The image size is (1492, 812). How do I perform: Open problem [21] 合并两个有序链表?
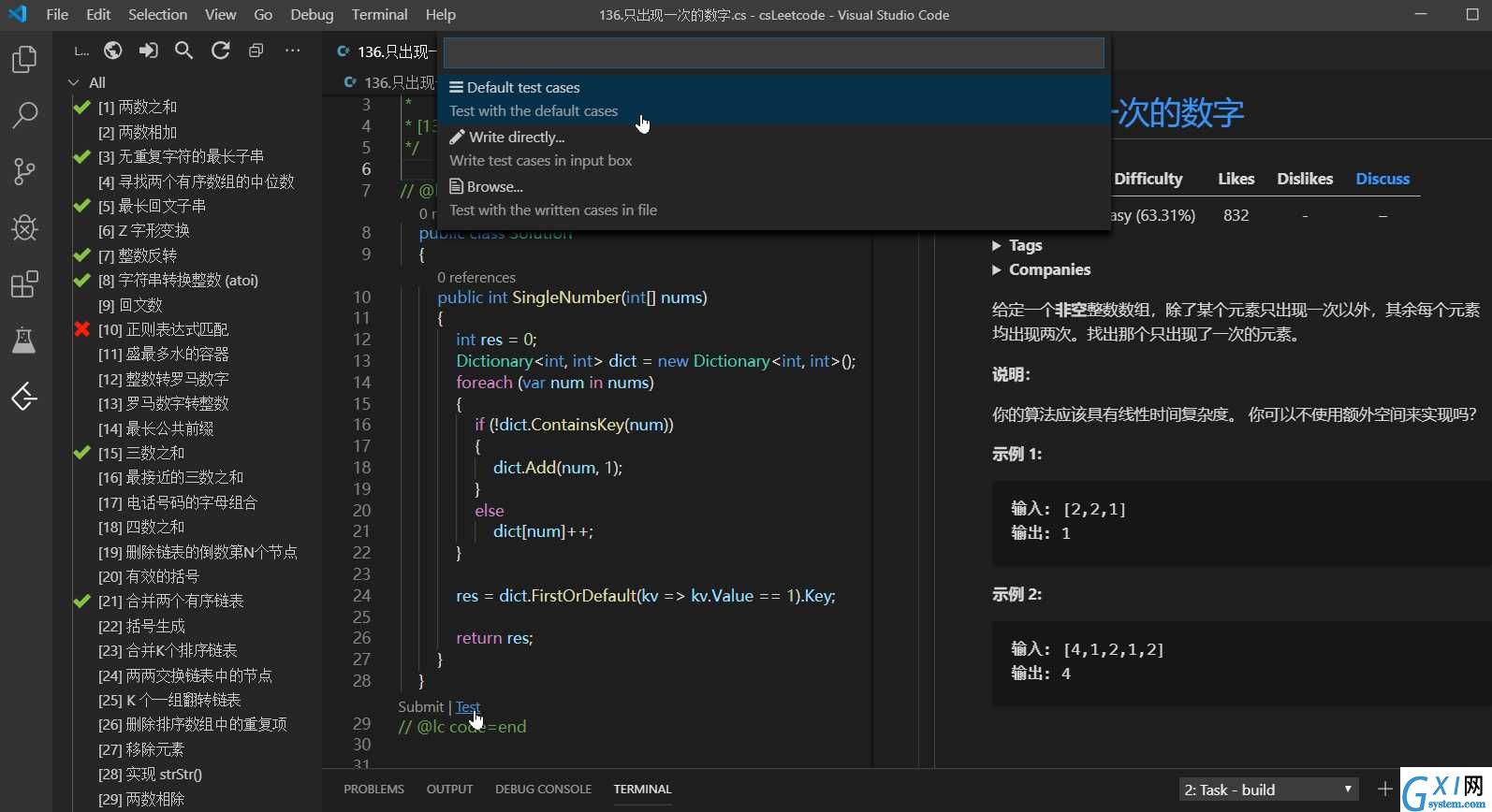170,601
